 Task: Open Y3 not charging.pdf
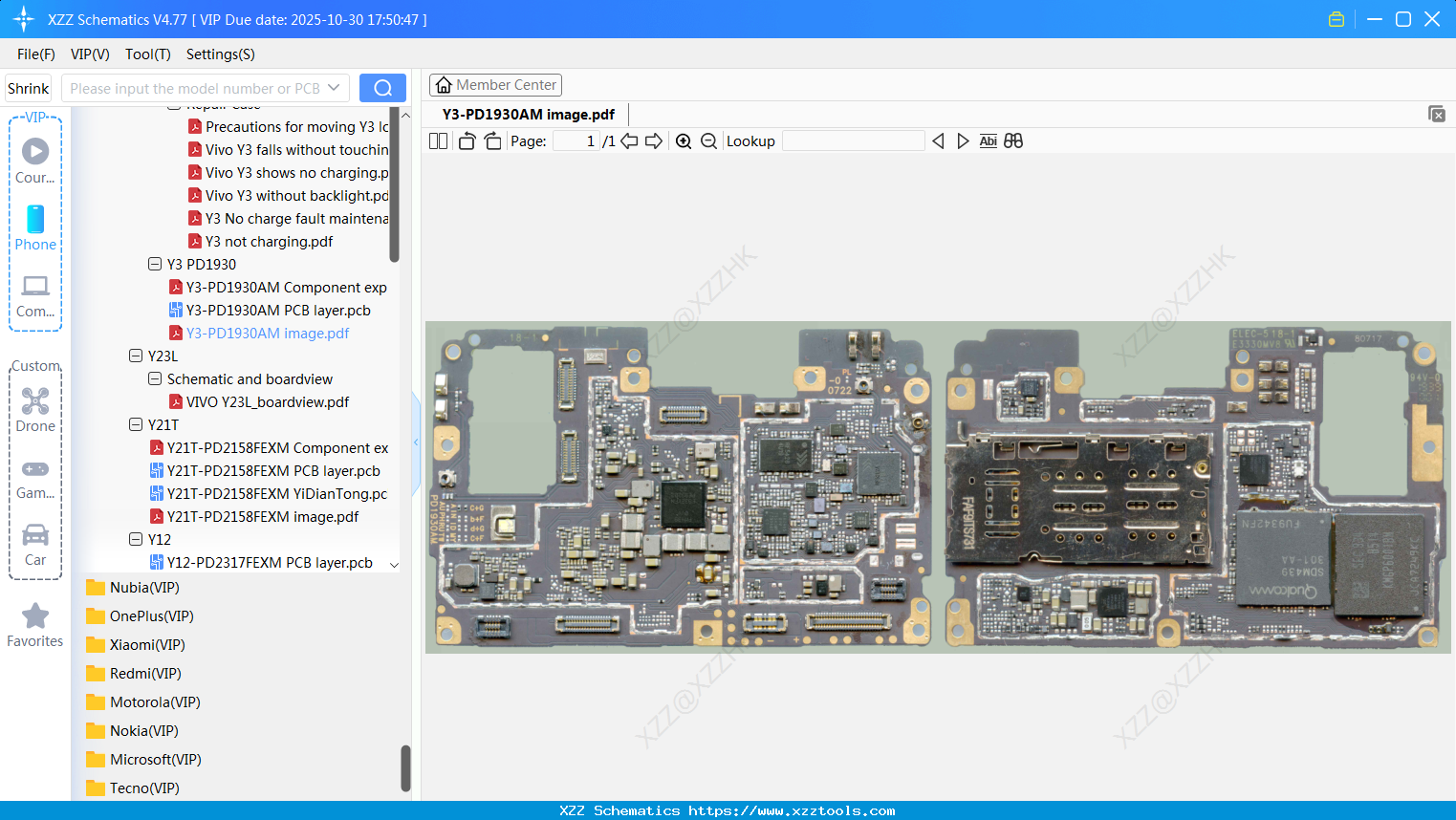(x=260, y=241)
